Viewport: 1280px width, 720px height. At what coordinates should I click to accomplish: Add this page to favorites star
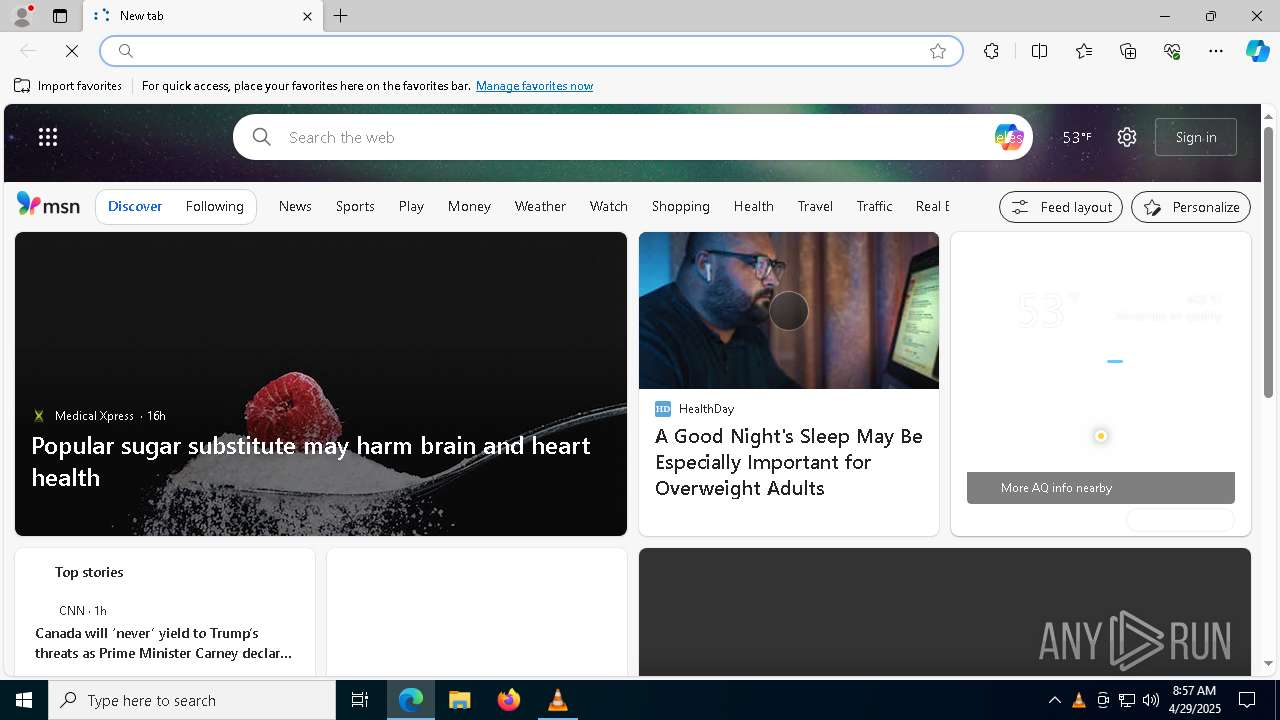tap(938, 51)
